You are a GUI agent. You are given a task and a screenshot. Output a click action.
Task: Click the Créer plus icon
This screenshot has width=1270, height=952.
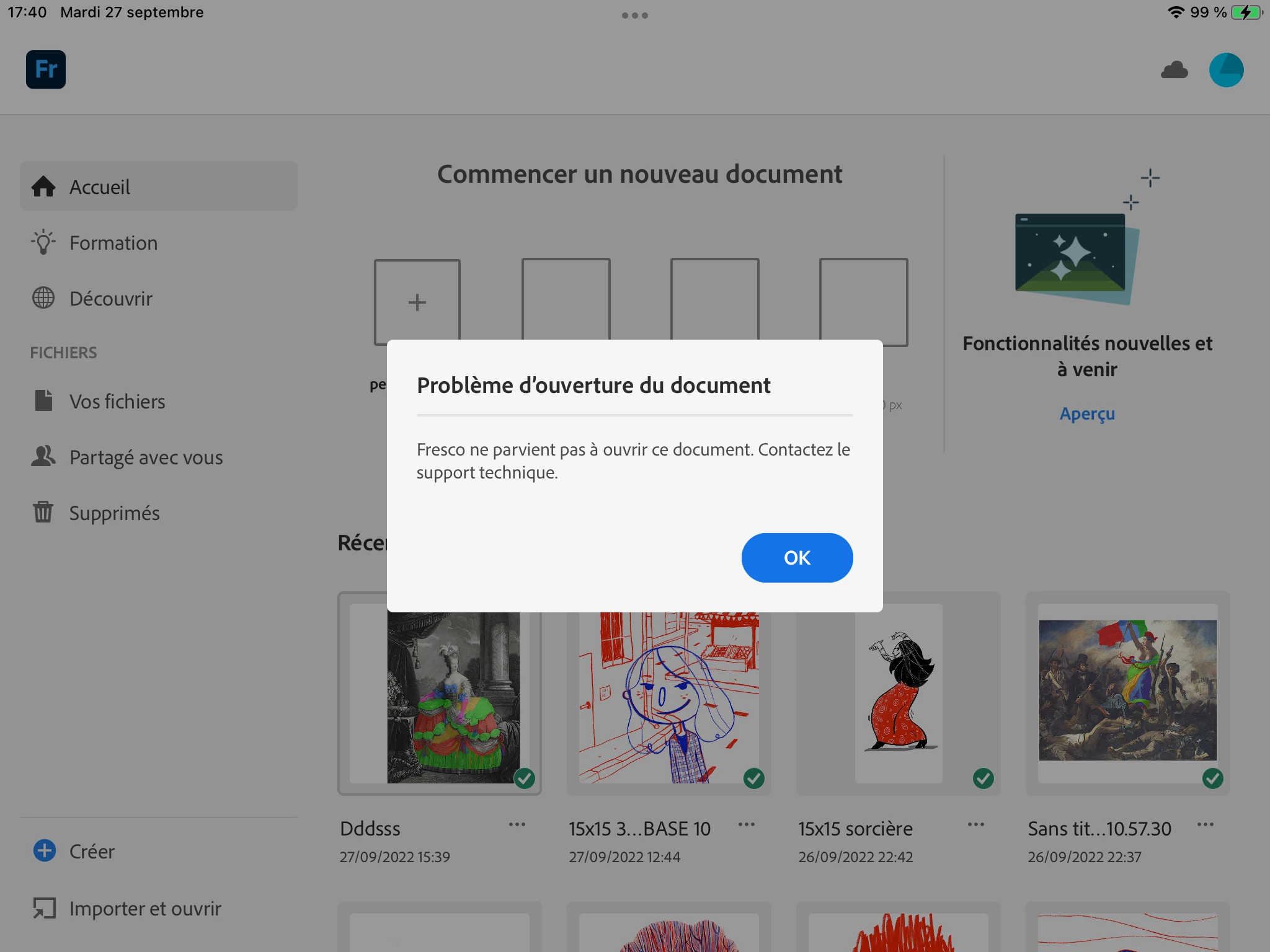44,851
